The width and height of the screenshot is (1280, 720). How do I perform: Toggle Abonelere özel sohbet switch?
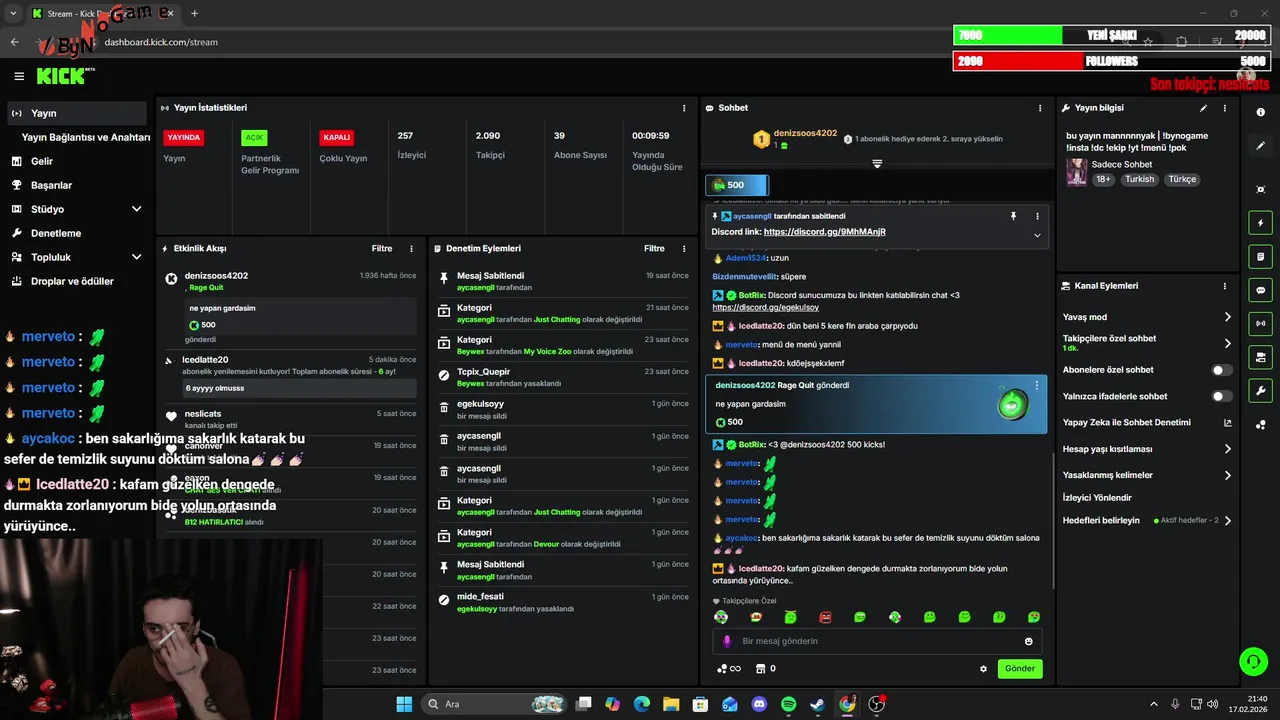[x=1221, y=370]
